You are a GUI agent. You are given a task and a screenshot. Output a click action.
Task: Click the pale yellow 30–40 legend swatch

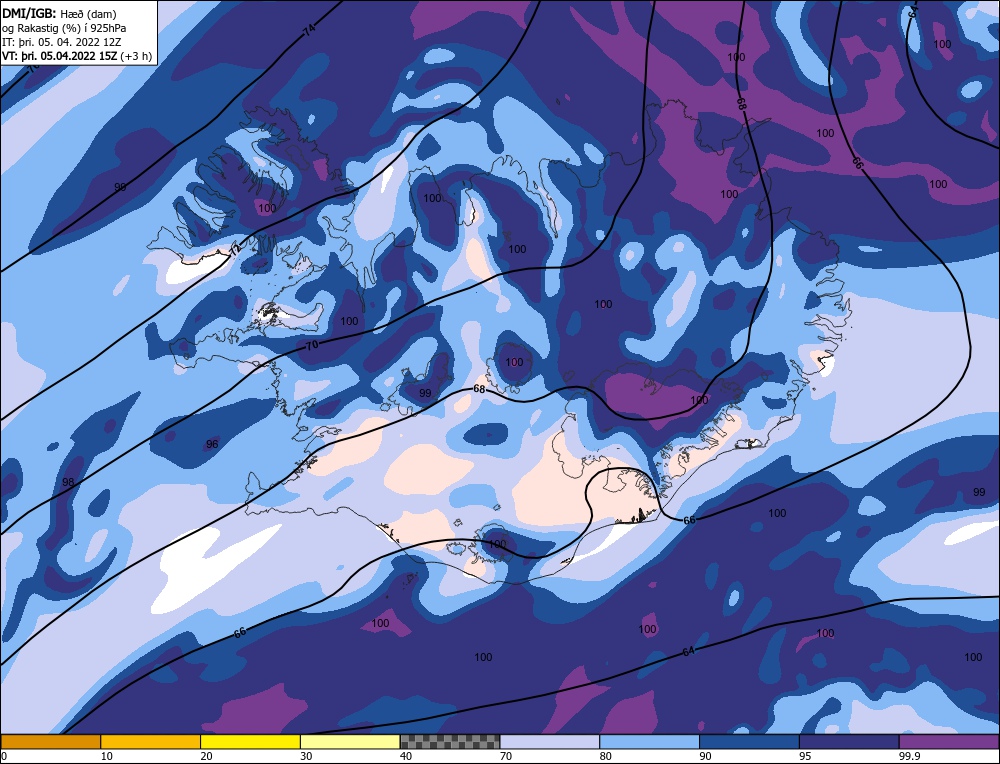pos(350,741)
